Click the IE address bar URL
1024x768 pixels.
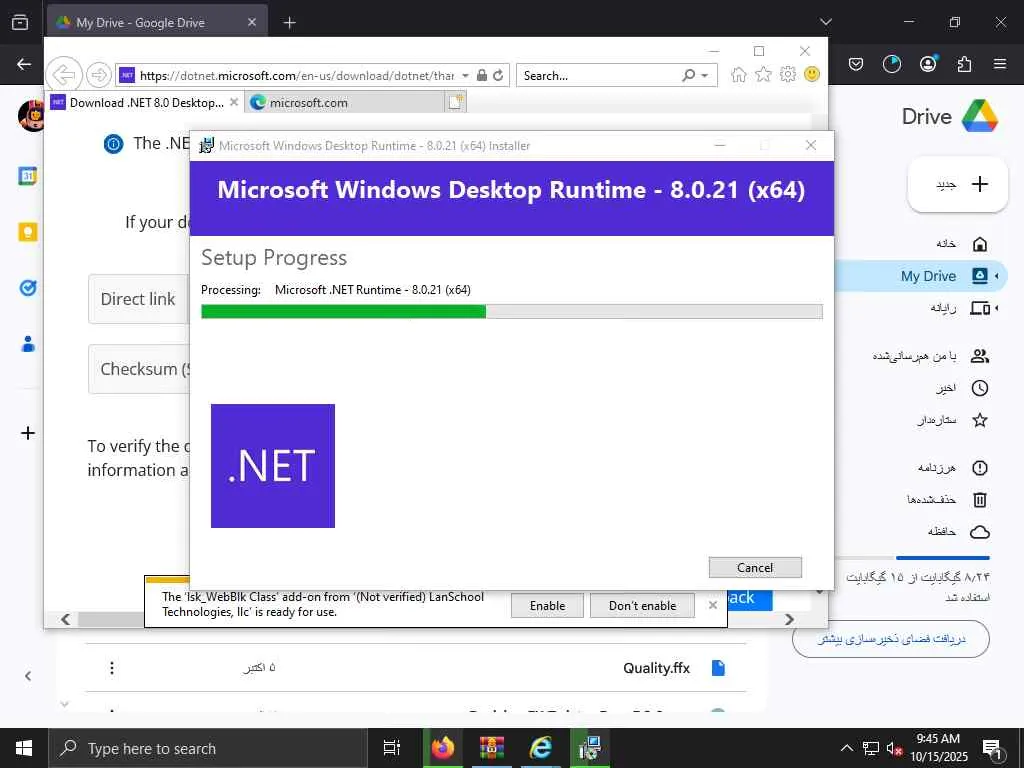point(296,76)
